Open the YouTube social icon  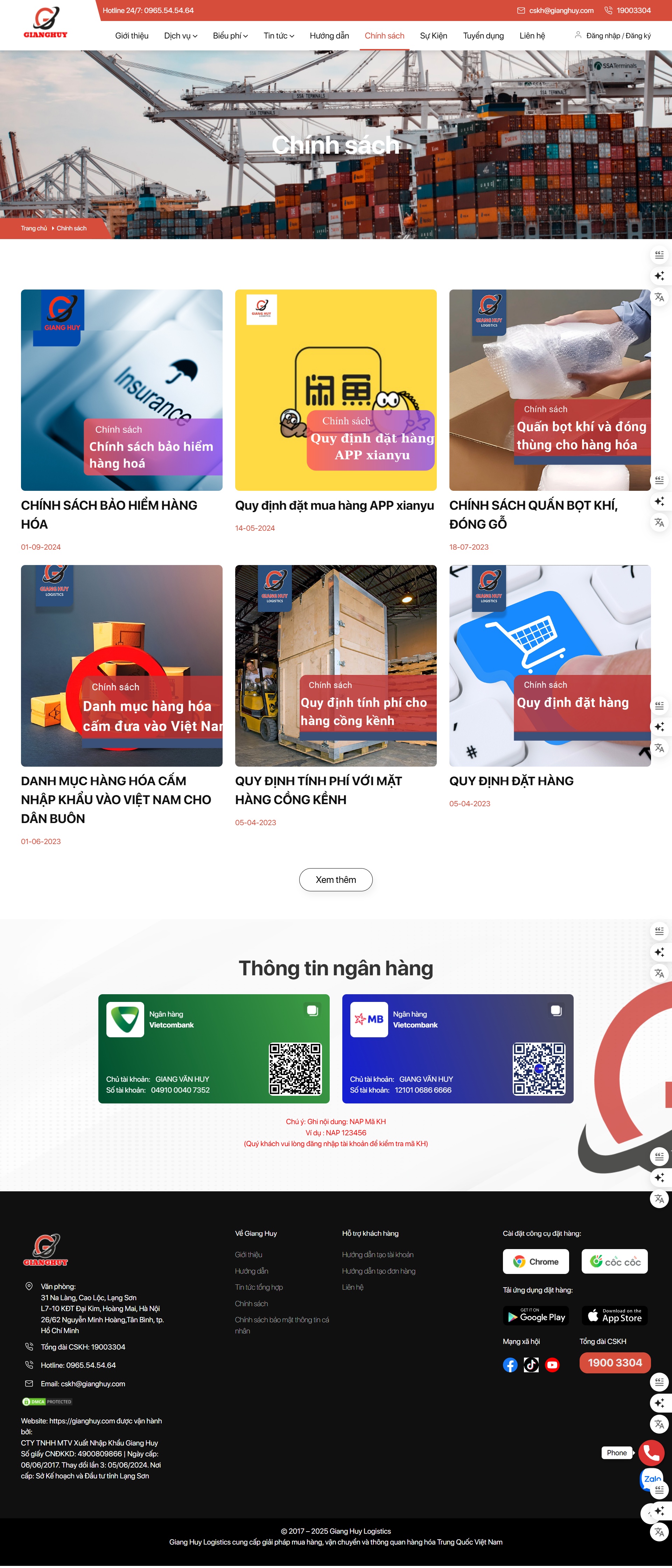pos(552,1365)
